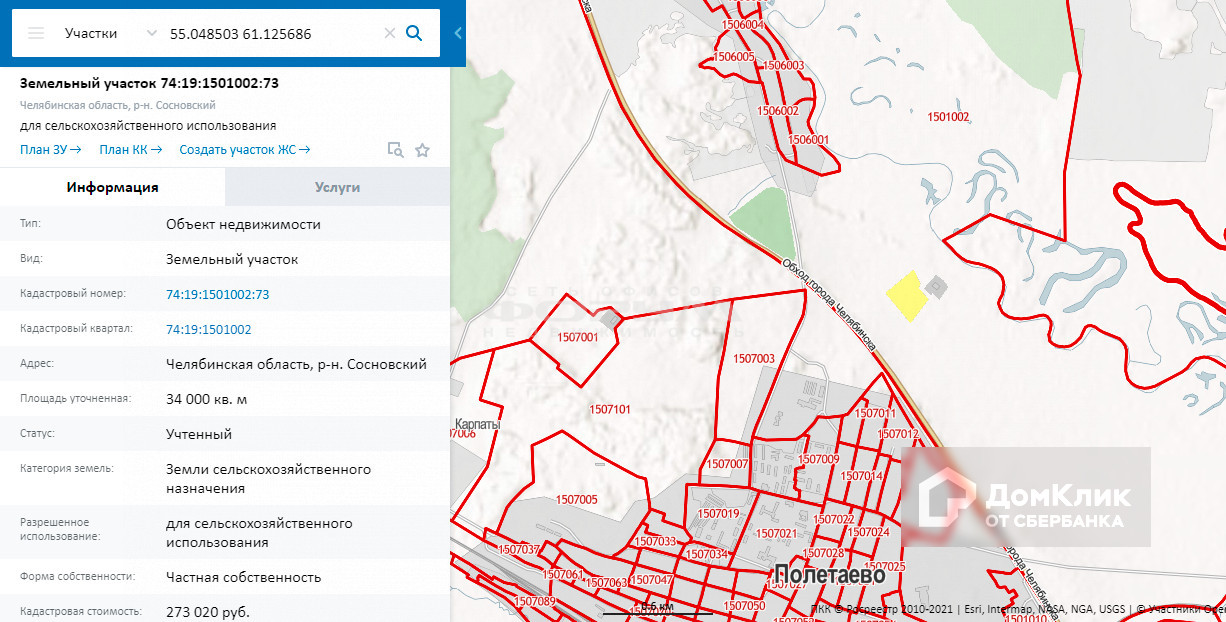
Task: Click the area value 34 000 кв. м
Action: [x=206, y=399]
